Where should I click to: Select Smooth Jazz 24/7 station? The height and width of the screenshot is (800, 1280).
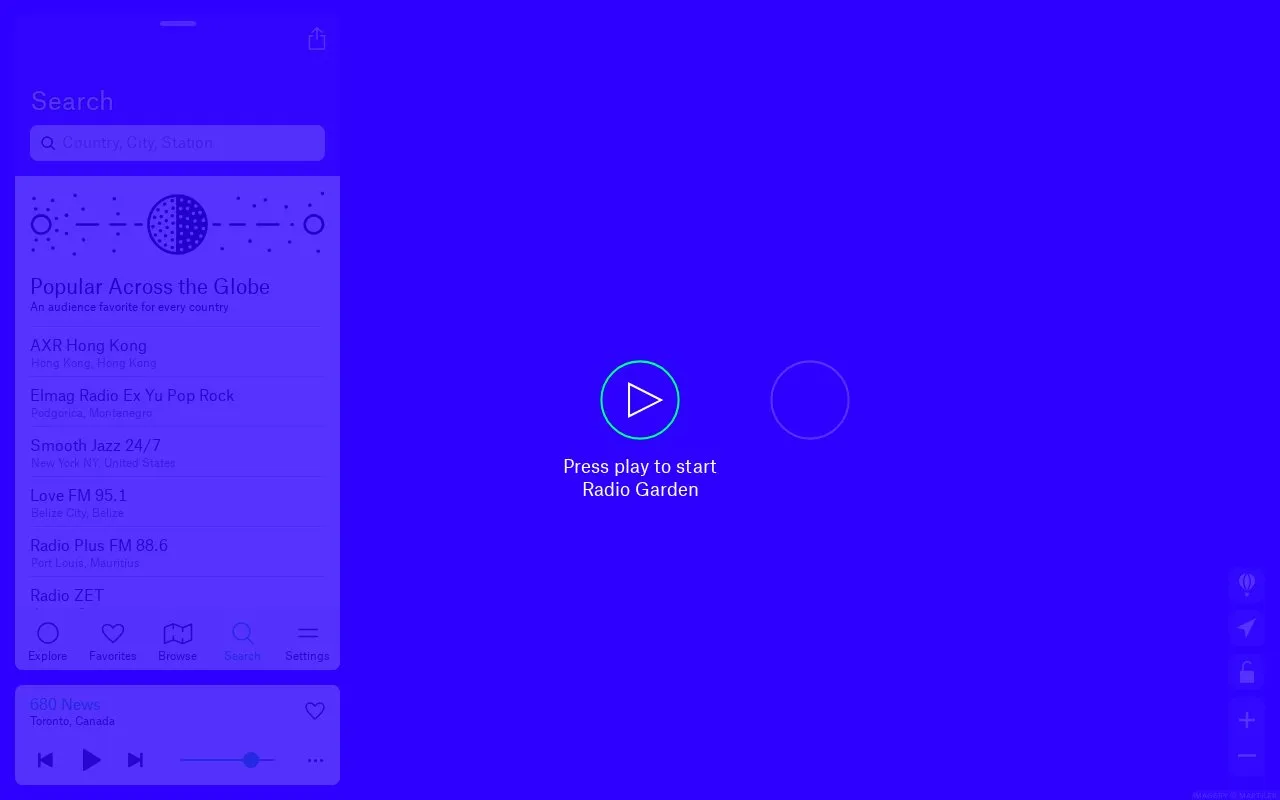click(178, 452)
